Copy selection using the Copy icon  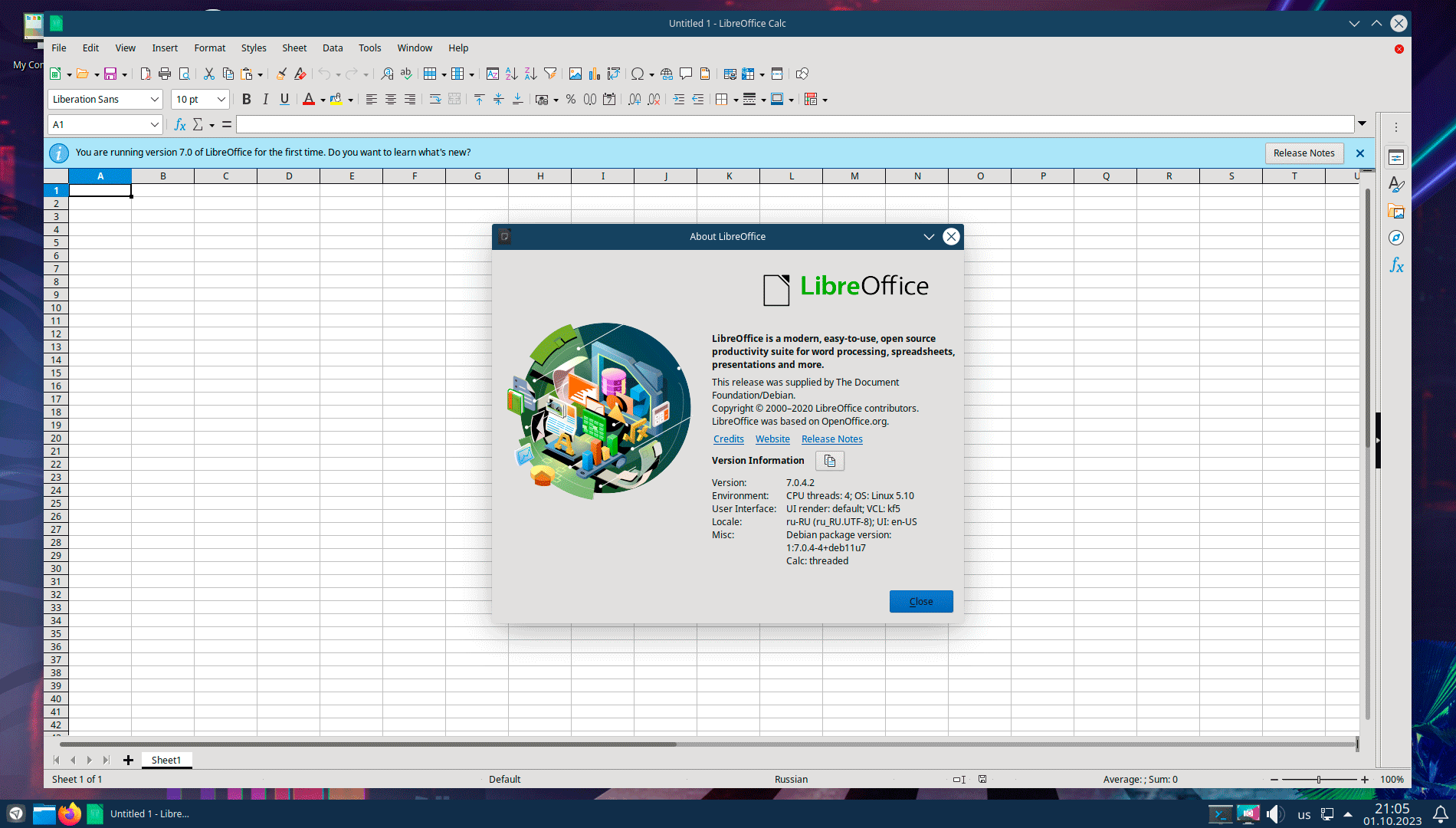228,74
